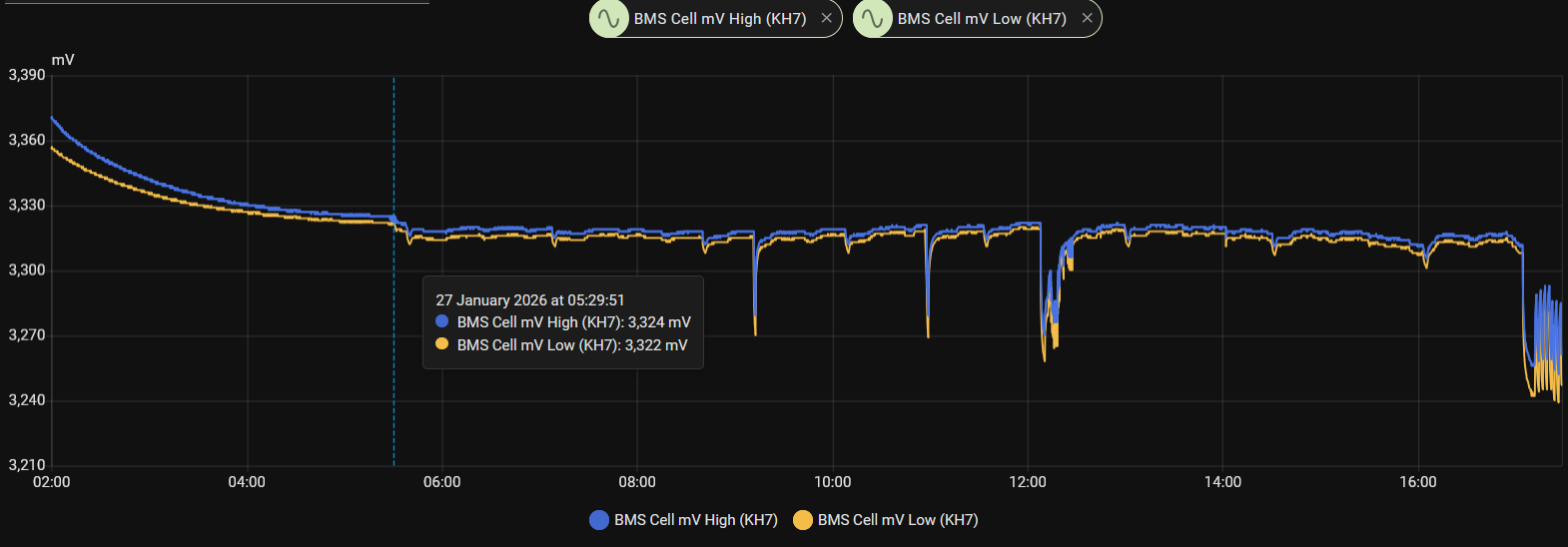The image size is (1568, 547).
Task: Remove the BMS Cell mV Low (KH7) chip
Action: click(1087, 18)
